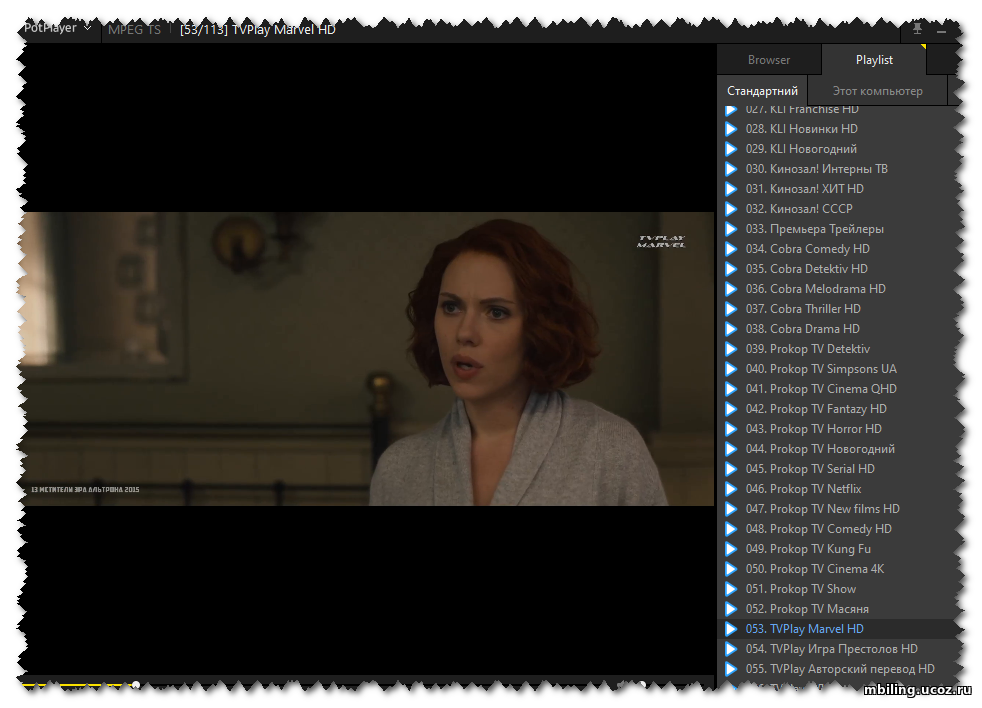Click play icon next to 028. KLI Новинки HD
The height and width of the screenshot is (708, 982).
tap(731, 129)
